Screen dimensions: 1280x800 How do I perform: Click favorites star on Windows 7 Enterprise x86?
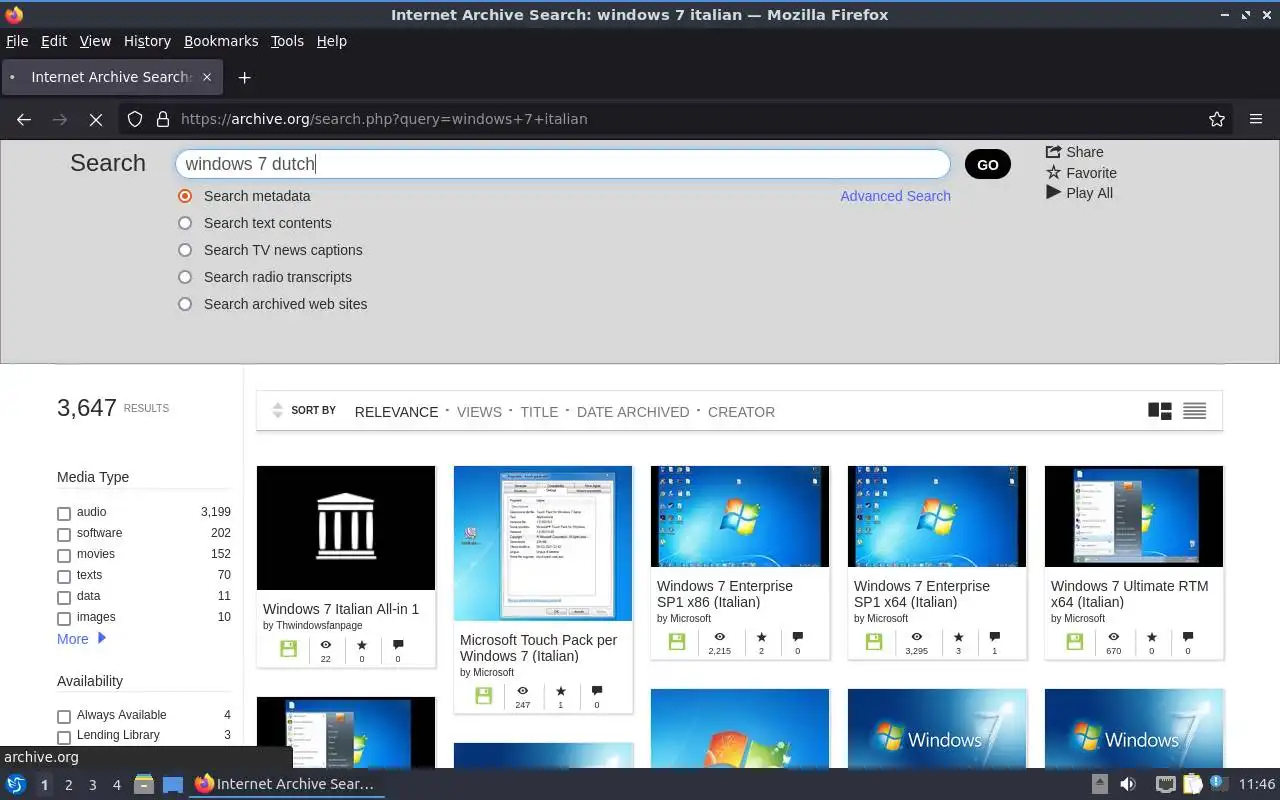[761, 637]
